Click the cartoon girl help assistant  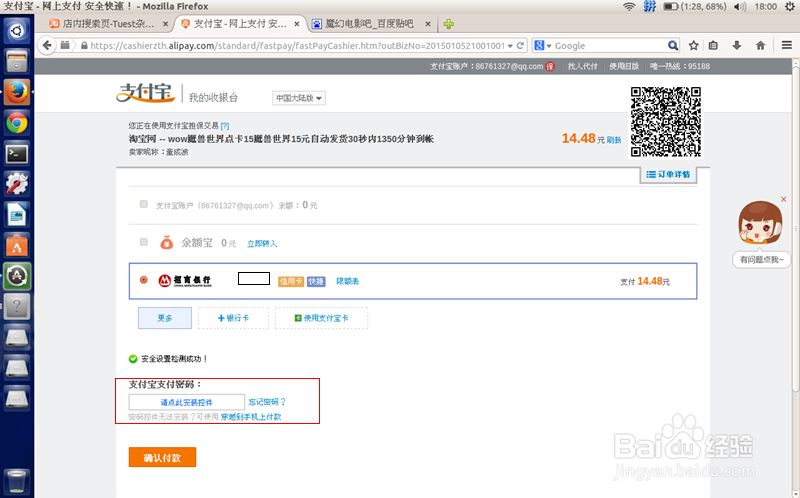[760, 223]
